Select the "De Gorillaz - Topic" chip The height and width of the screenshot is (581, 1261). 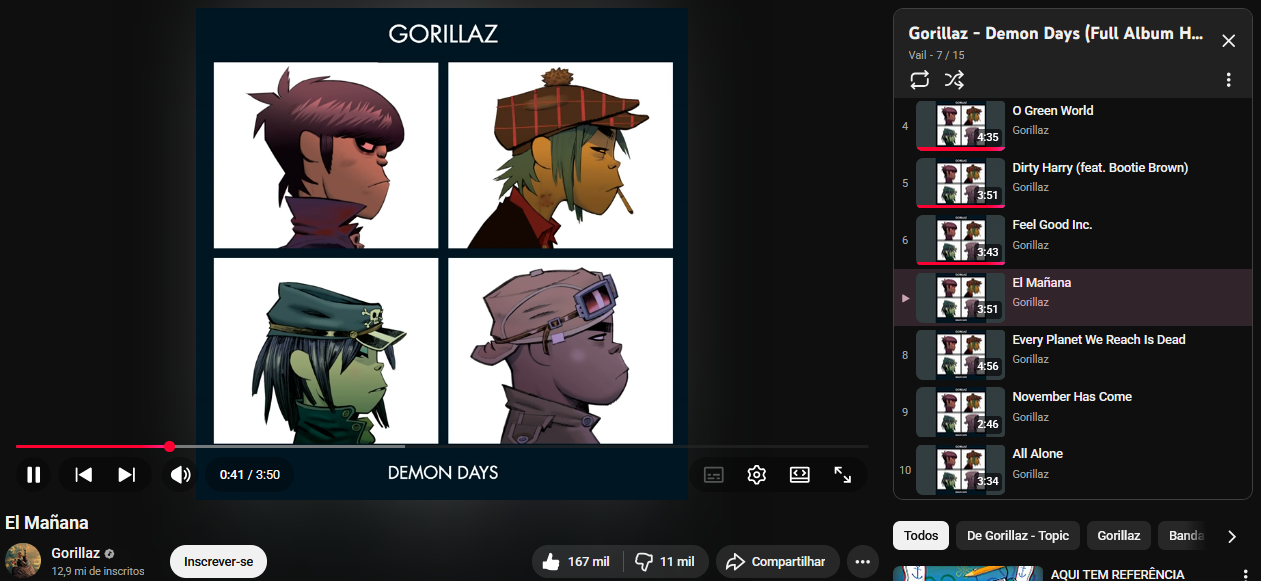tap(1017, 536)
